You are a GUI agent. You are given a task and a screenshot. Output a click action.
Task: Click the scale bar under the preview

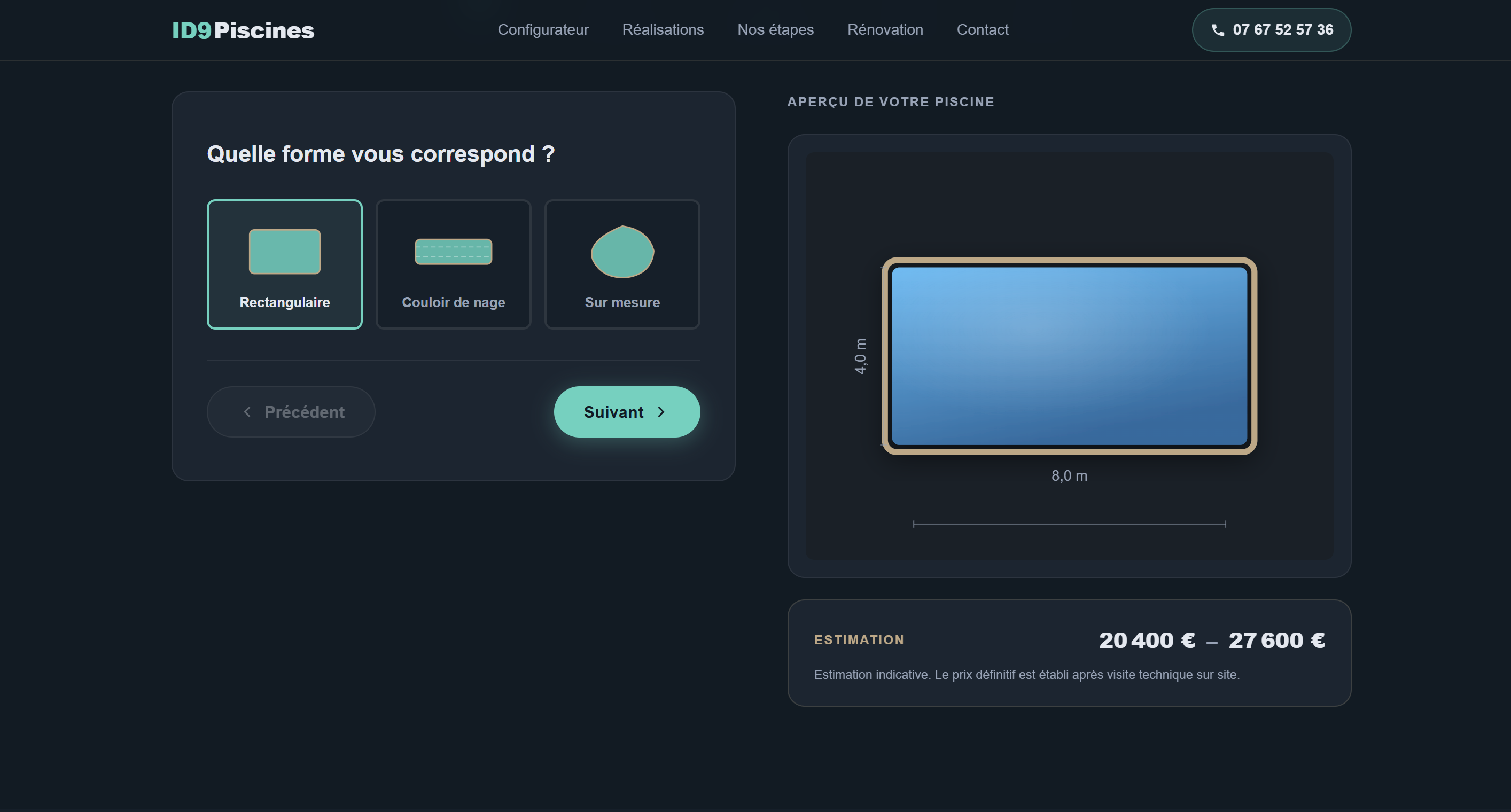coord(1069,524)
